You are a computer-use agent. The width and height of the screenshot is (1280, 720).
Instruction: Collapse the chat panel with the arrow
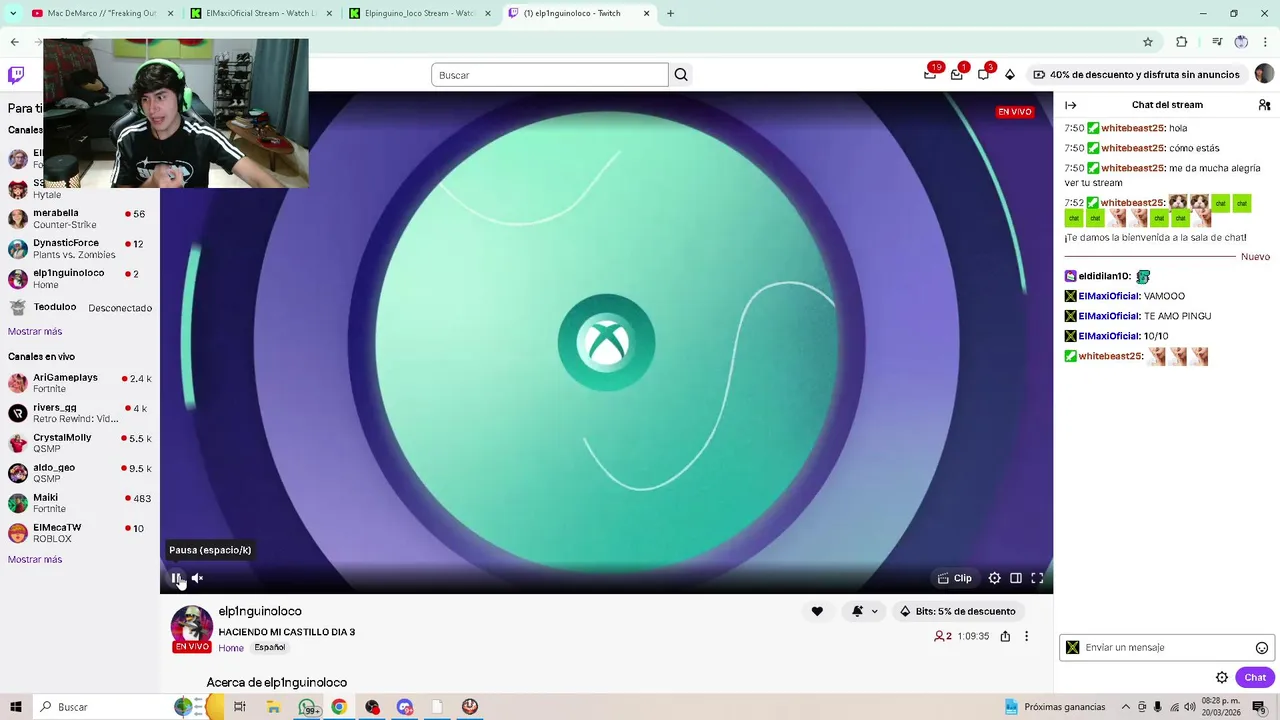tap(1071, 105)
